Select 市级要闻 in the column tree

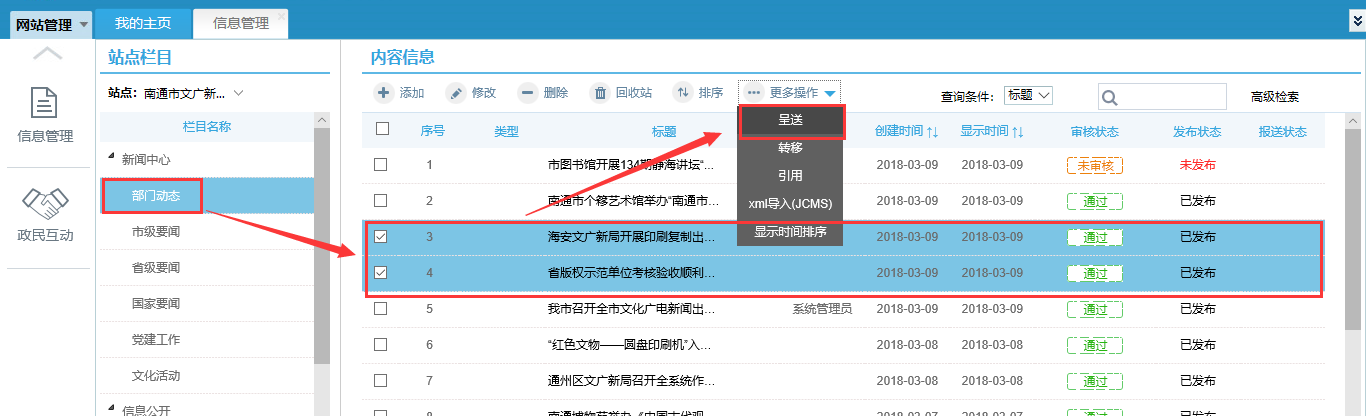tap(155, 232)
